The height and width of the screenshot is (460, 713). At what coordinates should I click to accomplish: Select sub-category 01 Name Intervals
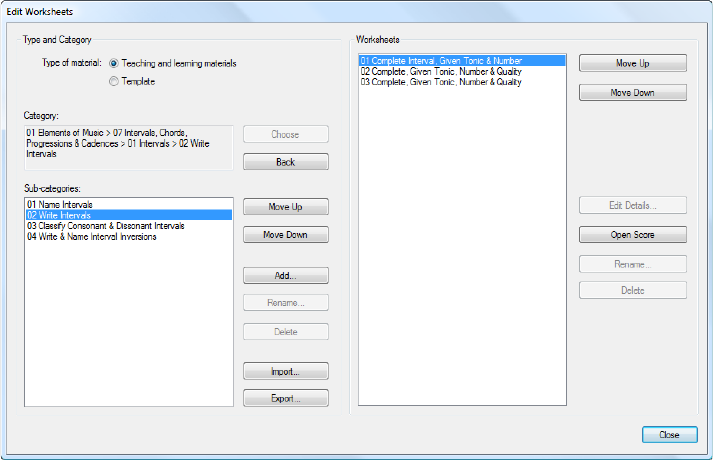129,205
